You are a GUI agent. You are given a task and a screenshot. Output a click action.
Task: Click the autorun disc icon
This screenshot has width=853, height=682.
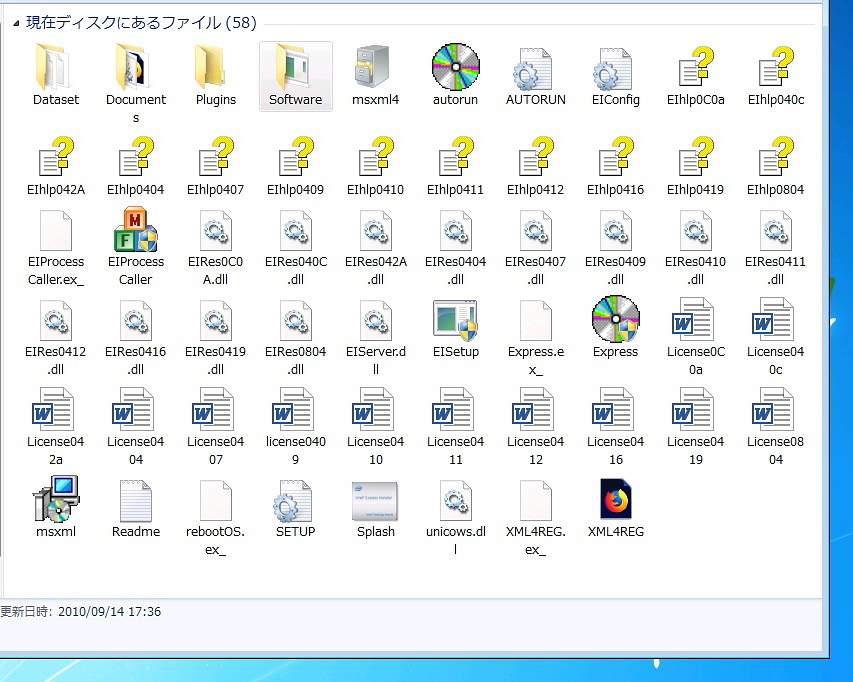(x=455, y=68)
